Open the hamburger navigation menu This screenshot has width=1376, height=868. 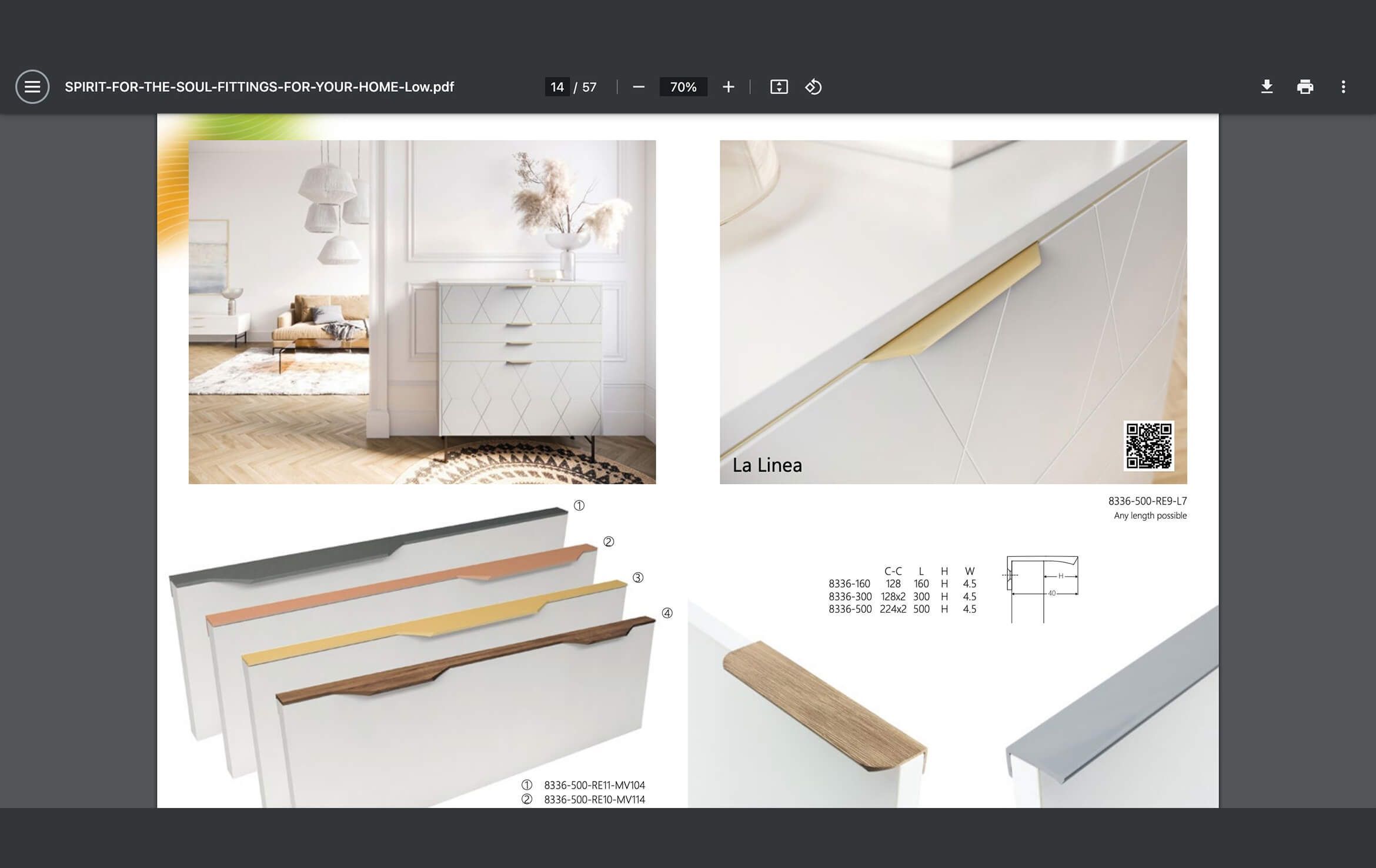click(x=34, y=86)
